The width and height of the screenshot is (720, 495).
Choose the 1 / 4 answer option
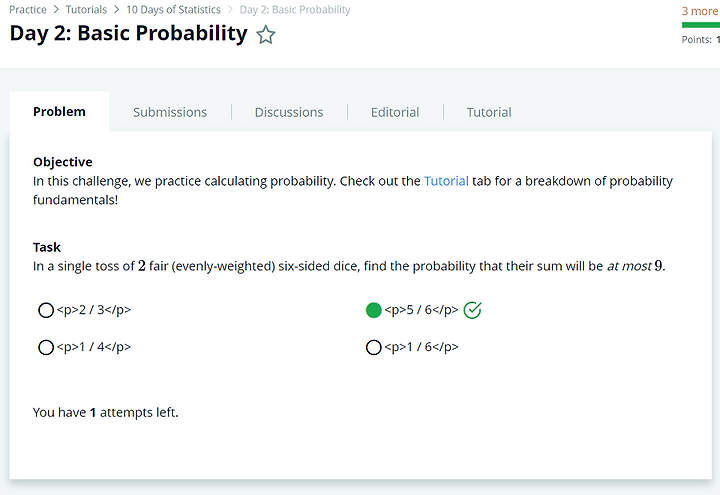[46, 347]
